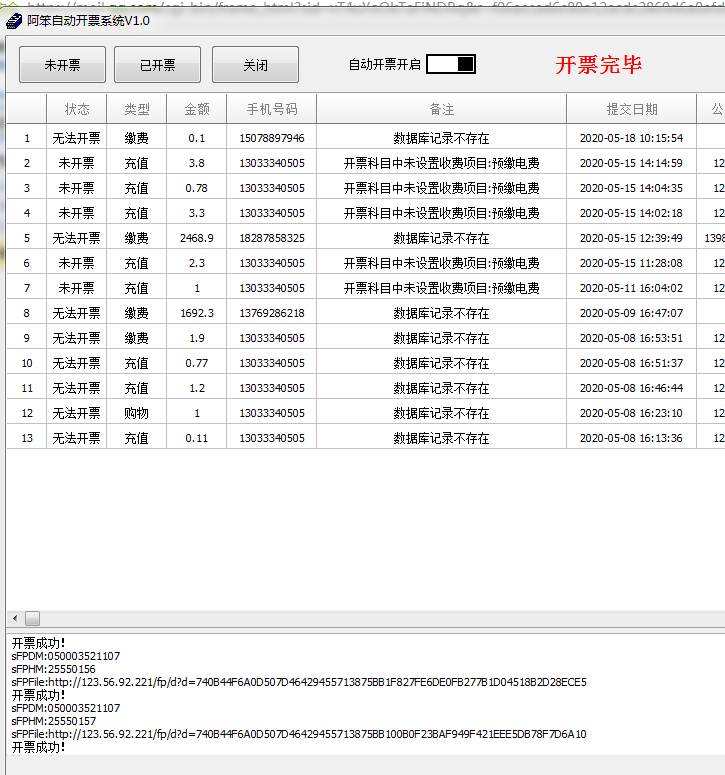Select row number 13 cell
Viewport: 725px width, 775px height.
click(27, 438)
